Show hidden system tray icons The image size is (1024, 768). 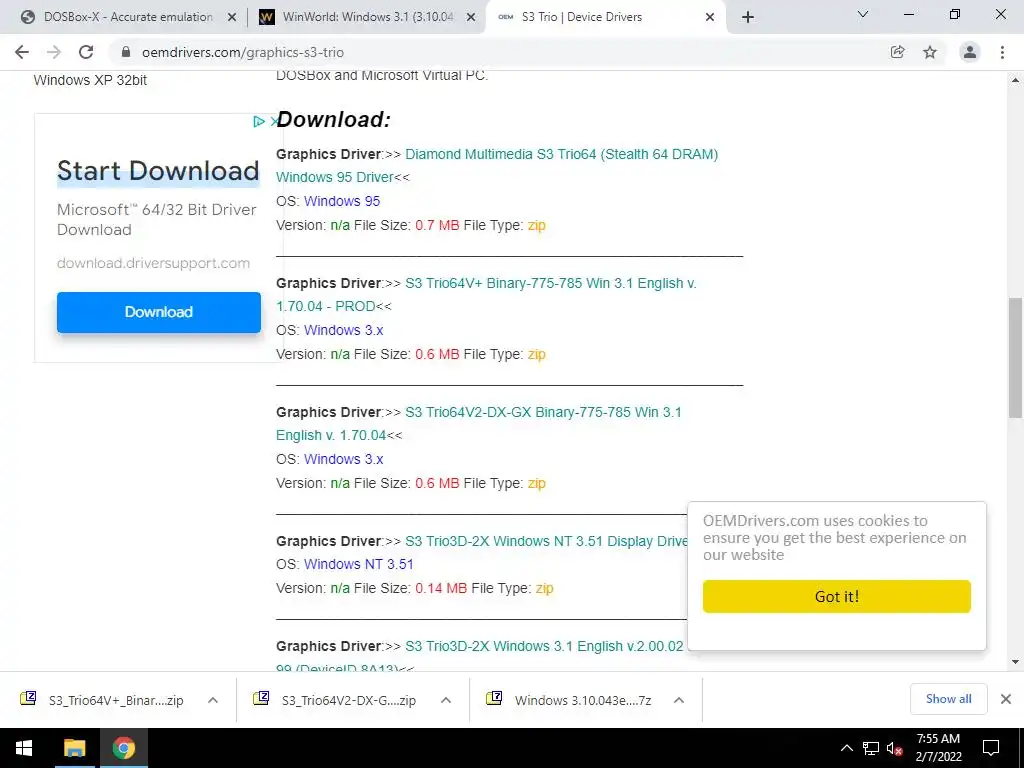tap(846, 748)
